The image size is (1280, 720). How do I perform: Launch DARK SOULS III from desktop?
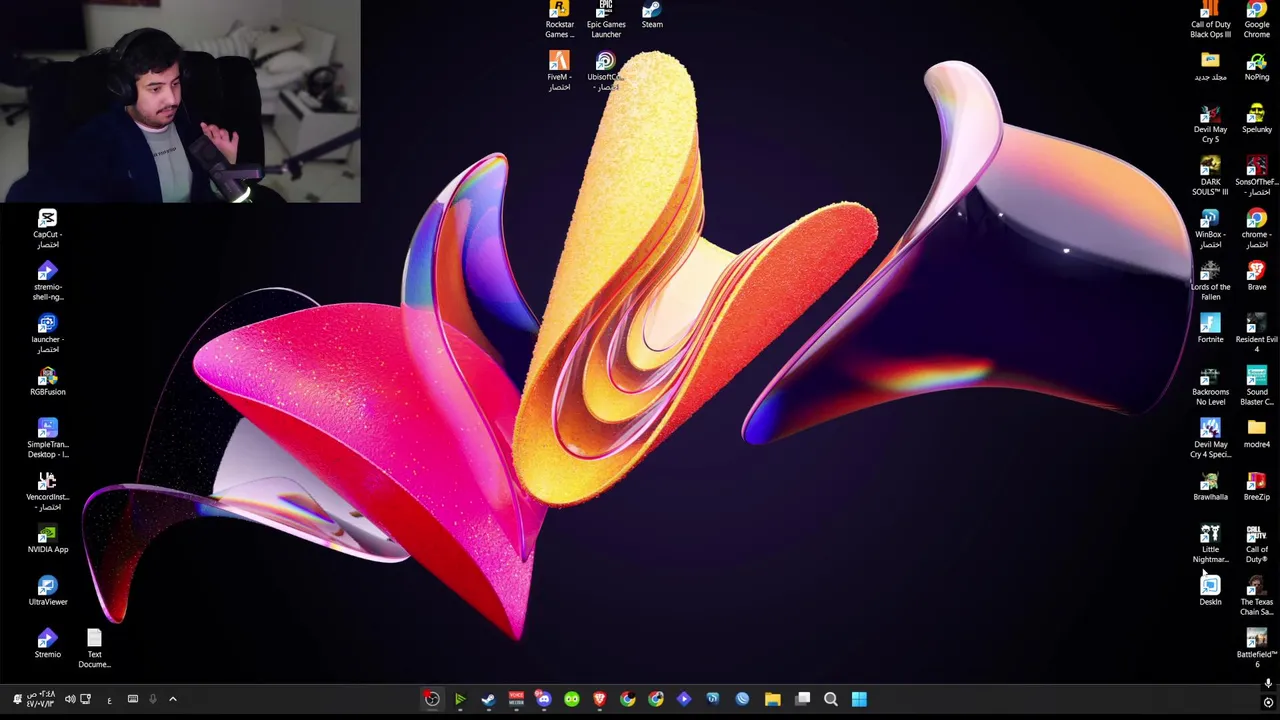[1210, 176]
